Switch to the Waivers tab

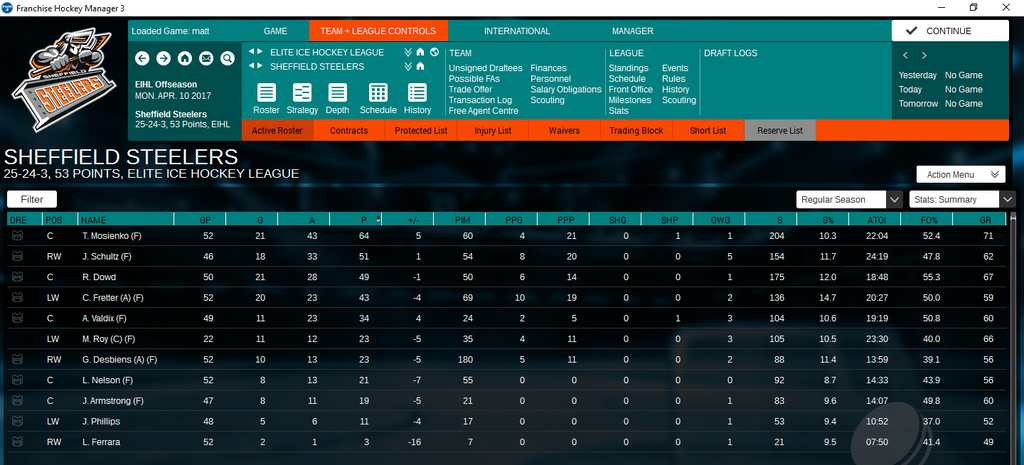click(564, 131)
